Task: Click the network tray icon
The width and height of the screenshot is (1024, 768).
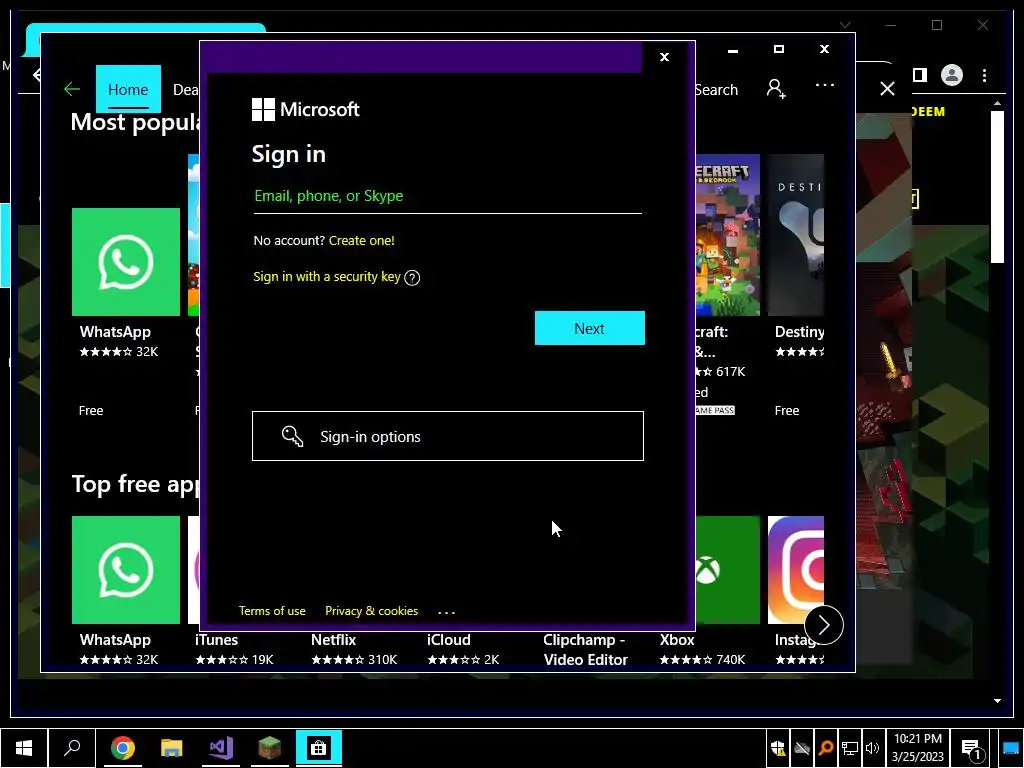Action: coord(850,748)
